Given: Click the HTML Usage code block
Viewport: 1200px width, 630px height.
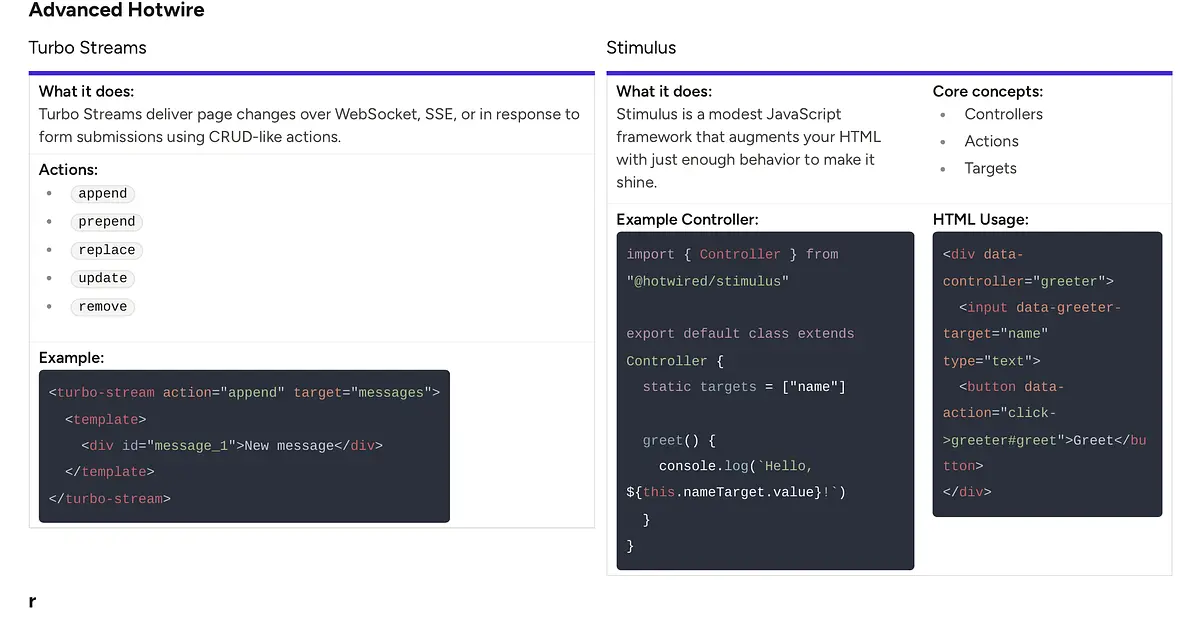Looking at the screenshot, I should (1047, 374).
